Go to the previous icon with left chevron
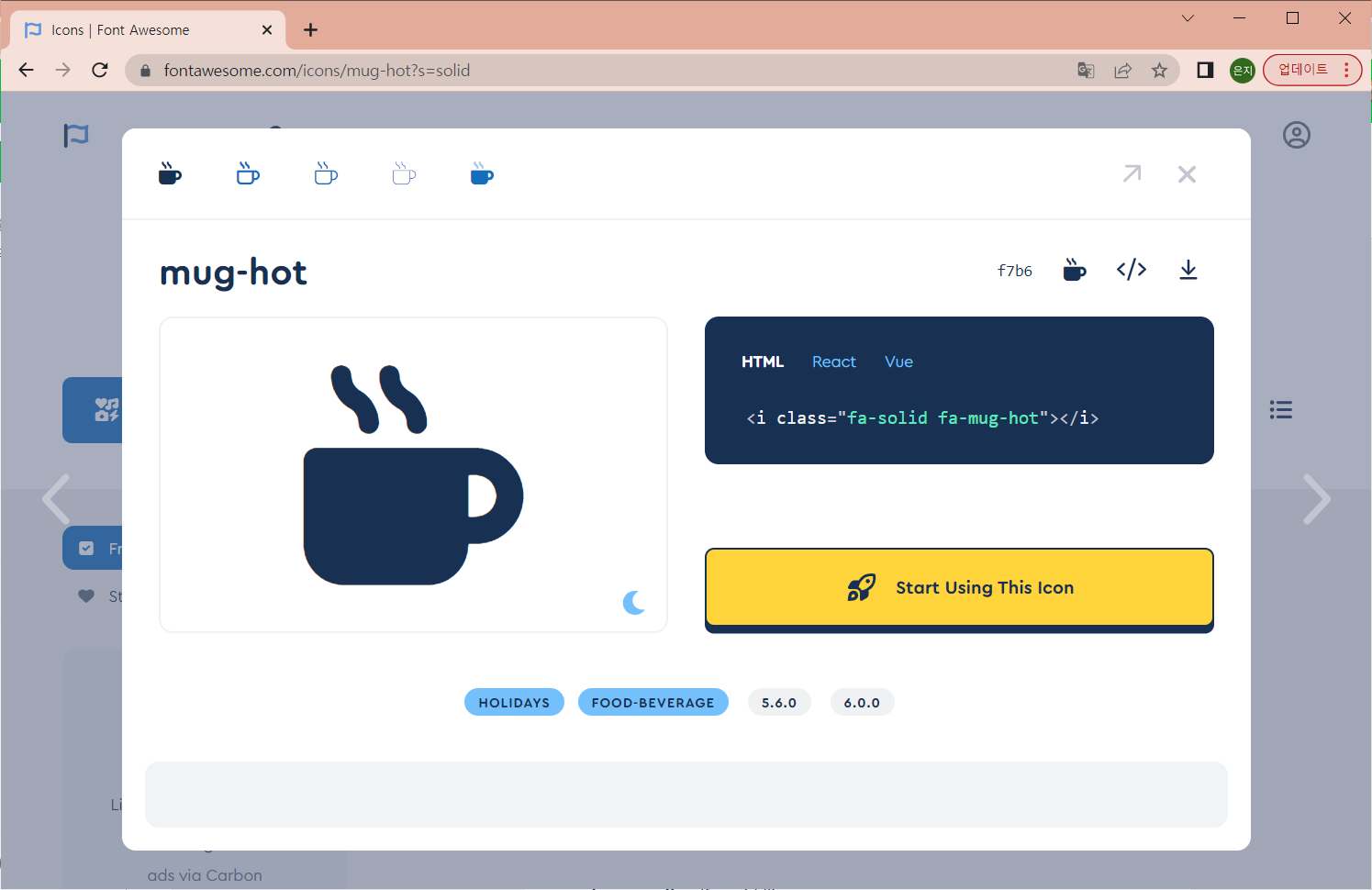Viewport: 1372px width, 890px height. click(56, 499)
